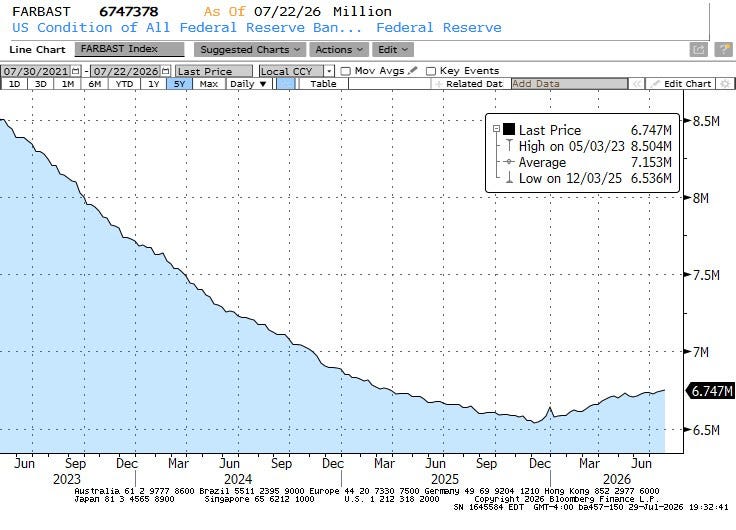Click Edit Chart button
736x530 pixels.
coord(681,84)
